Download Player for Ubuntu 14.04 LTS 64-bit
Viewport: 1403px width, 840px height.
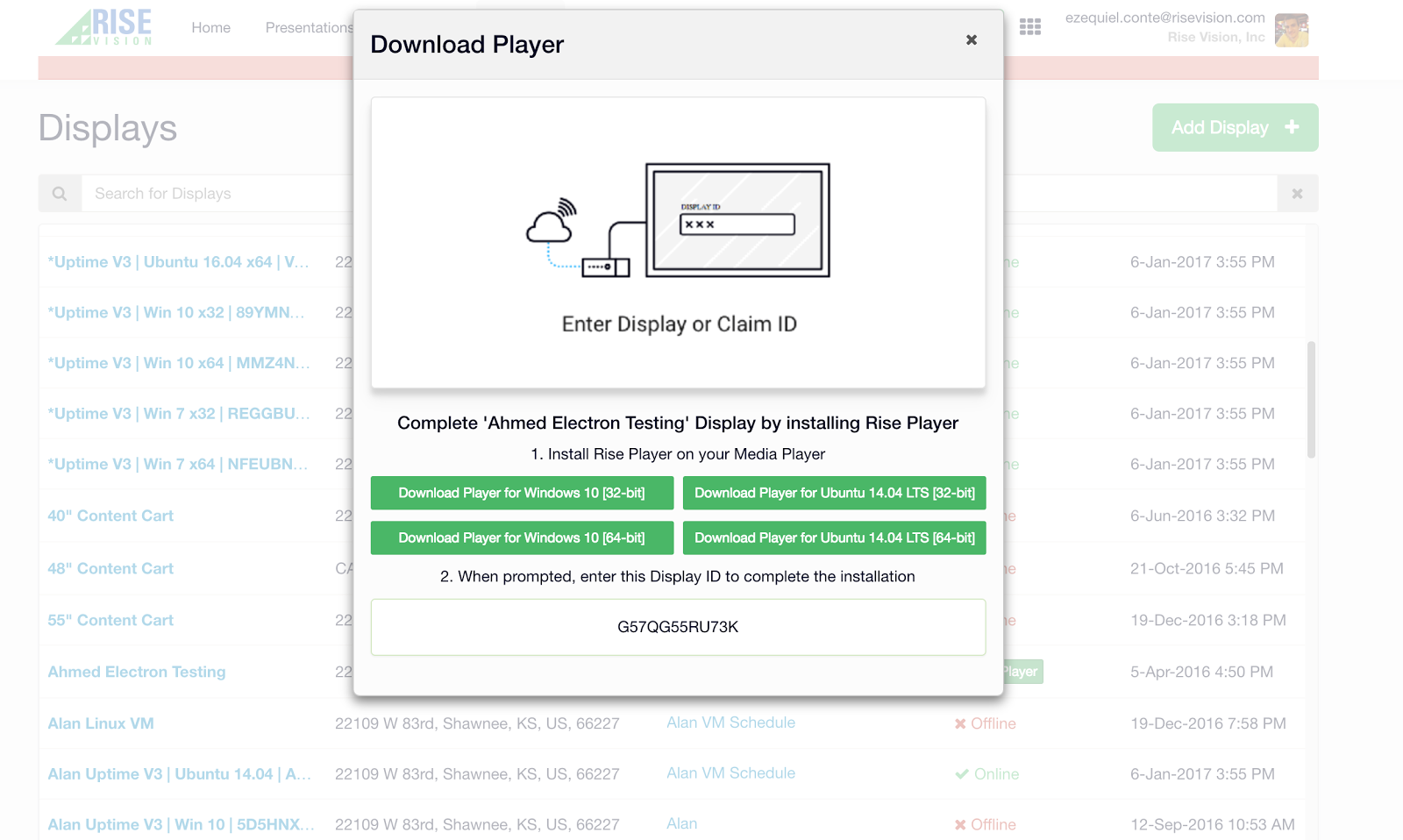coord(835,537)
